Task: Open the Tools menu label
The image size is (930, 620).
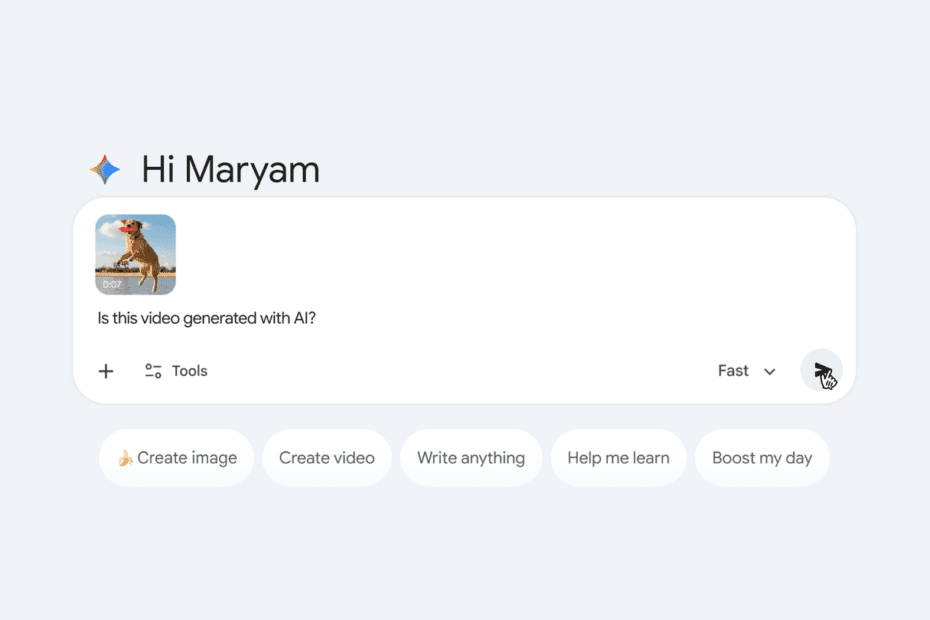Action: pos(190,371)
